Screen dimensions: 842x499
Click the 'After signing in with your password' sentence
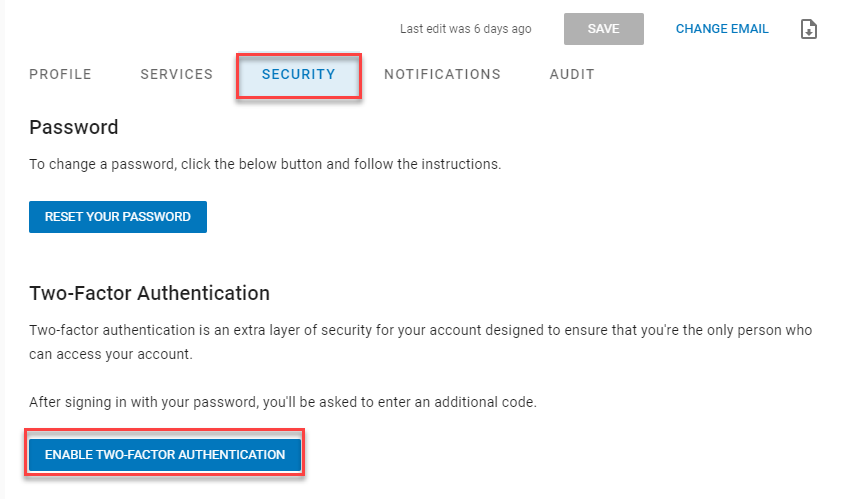(x=283, y=402)
